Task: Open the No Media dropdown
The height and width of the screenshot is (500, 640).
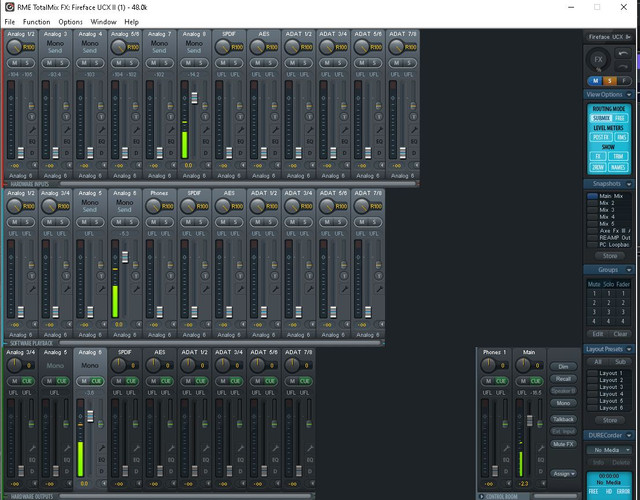Action: click(x=609, y=450)
